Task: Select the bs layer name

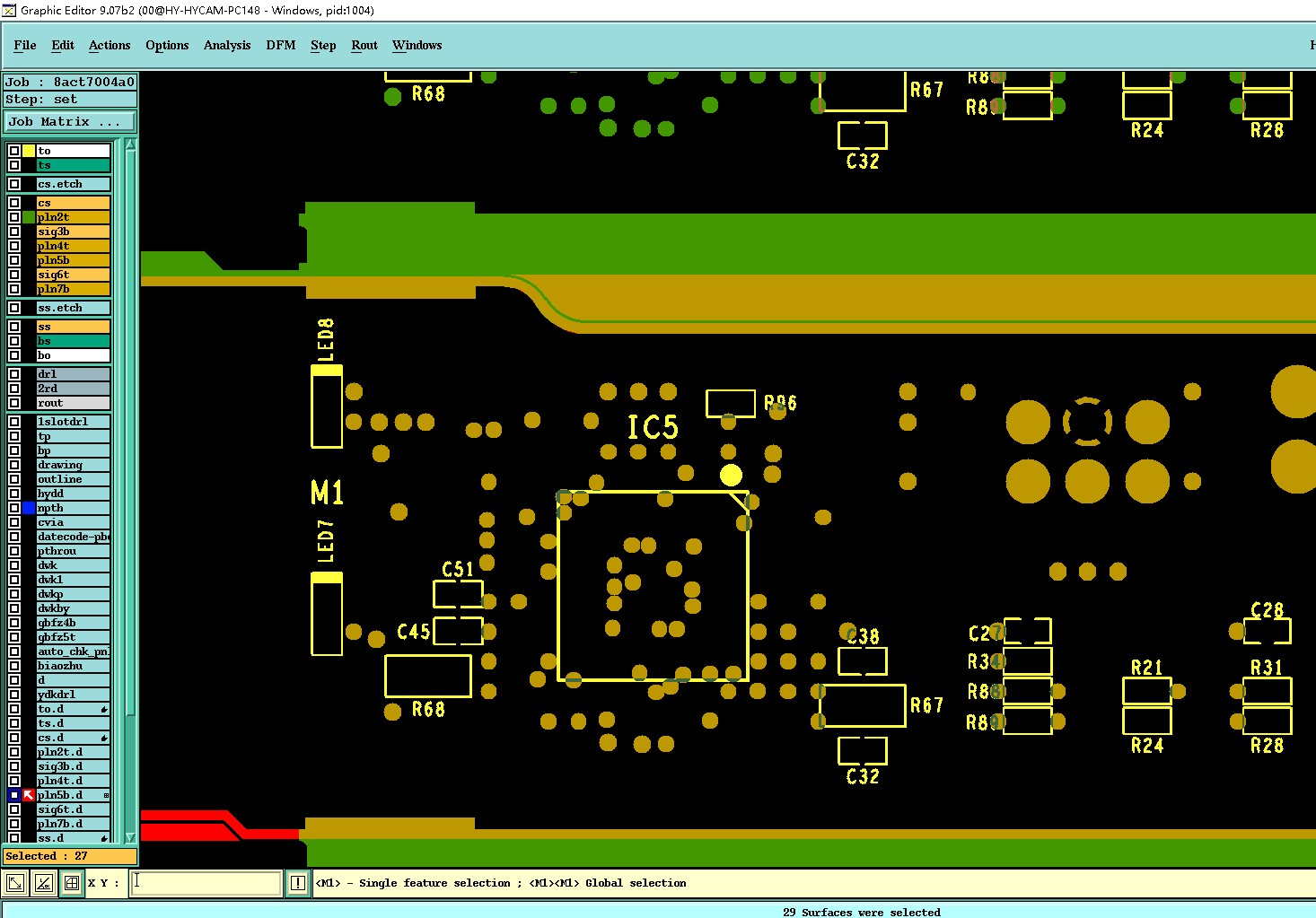Action: coord(74,341)
